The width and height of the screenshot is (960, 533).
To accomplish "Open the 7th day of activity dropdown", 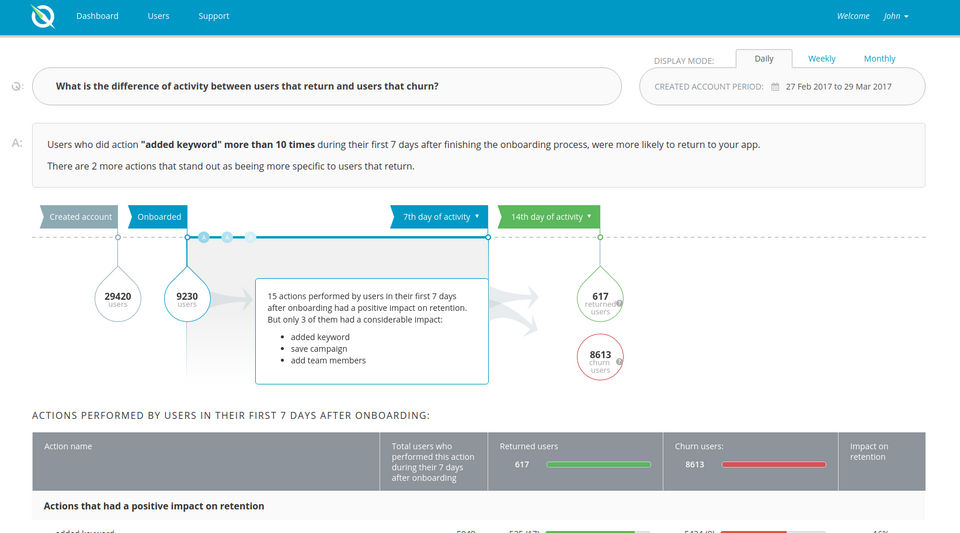I will 440,217.
